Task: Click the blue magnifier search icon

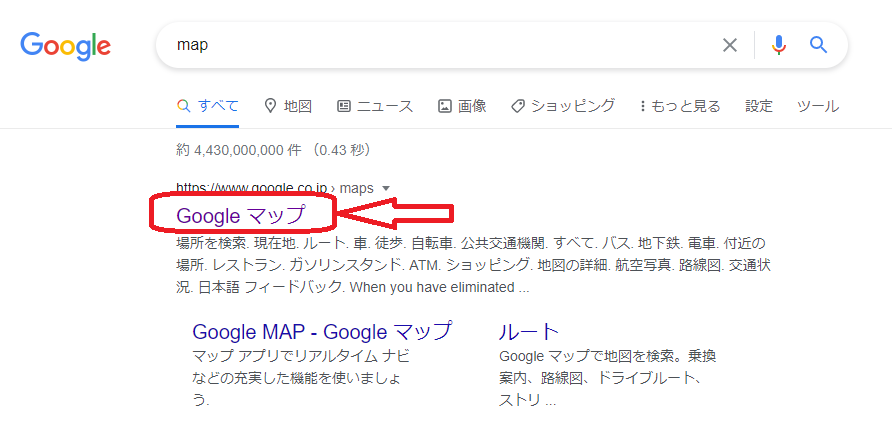Action: click(x=818, y=45)
